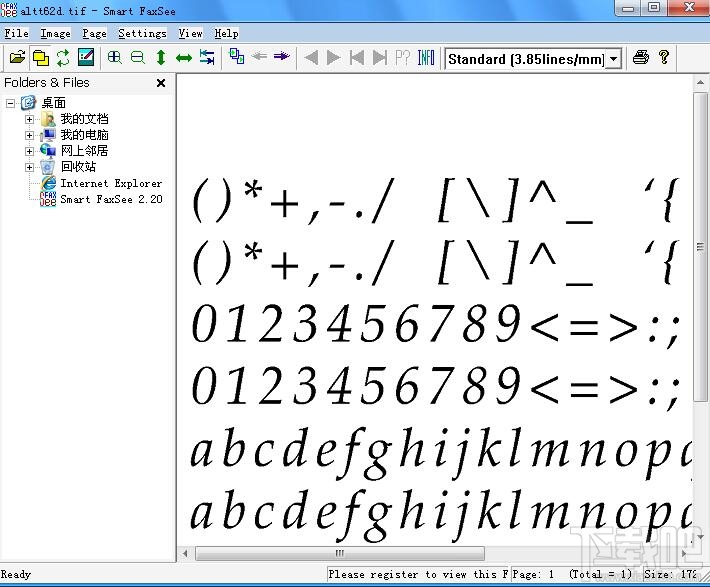Open the Standard resolution dropdown
710x587 pixels.
point(613,59)
